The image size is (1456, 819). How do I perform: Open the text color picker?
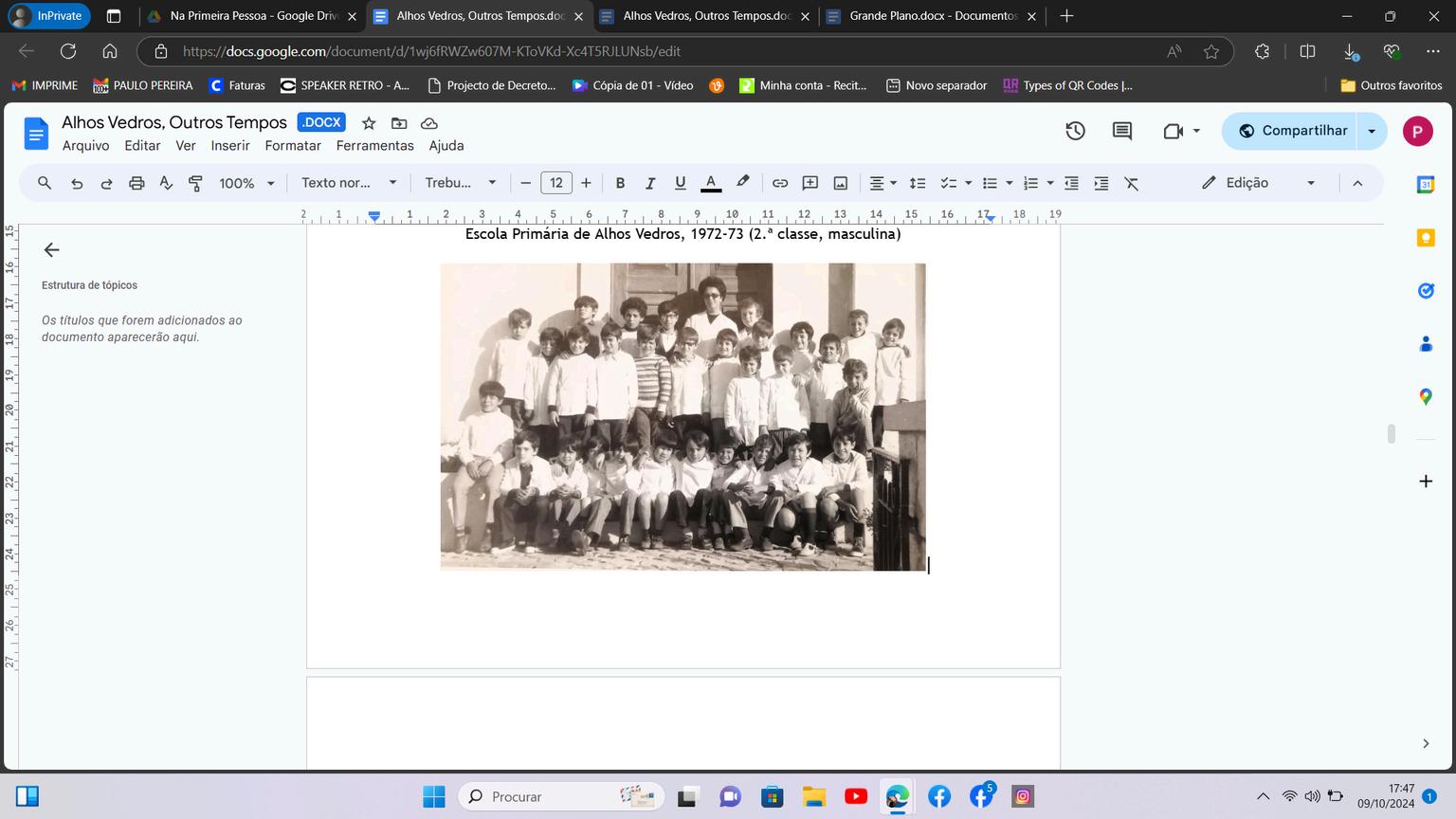tap(711, 183)
